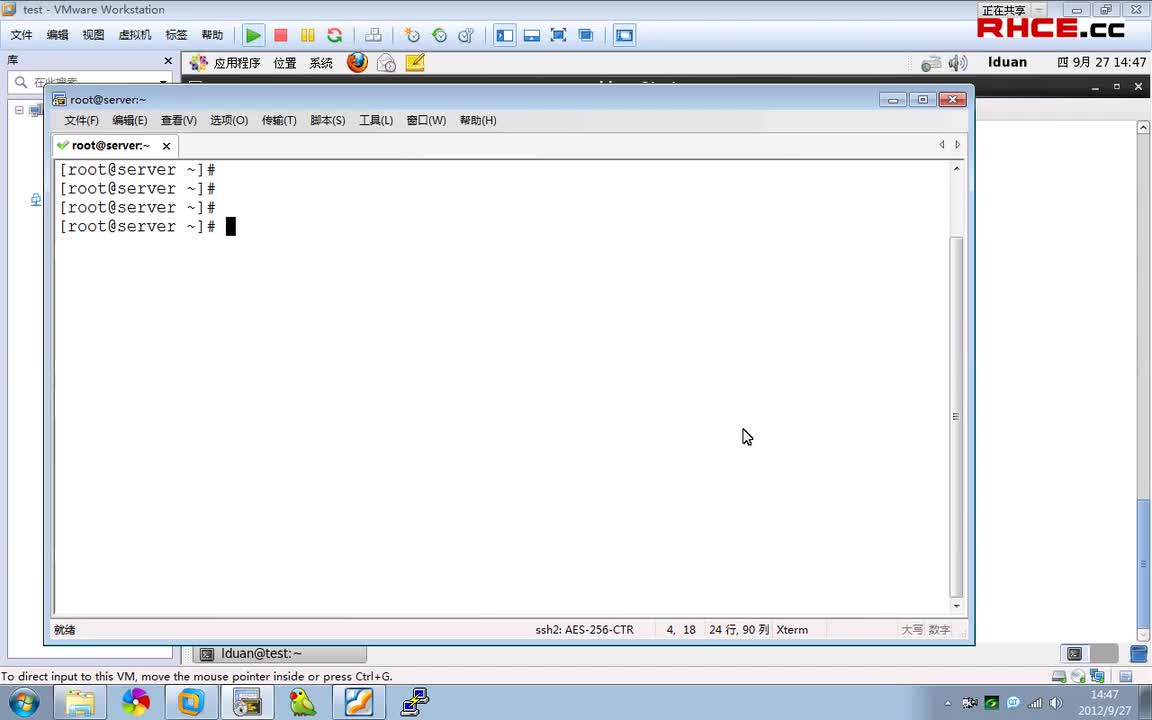Revert to snapshot icon in VMware toolbar

tap(439, 35)
